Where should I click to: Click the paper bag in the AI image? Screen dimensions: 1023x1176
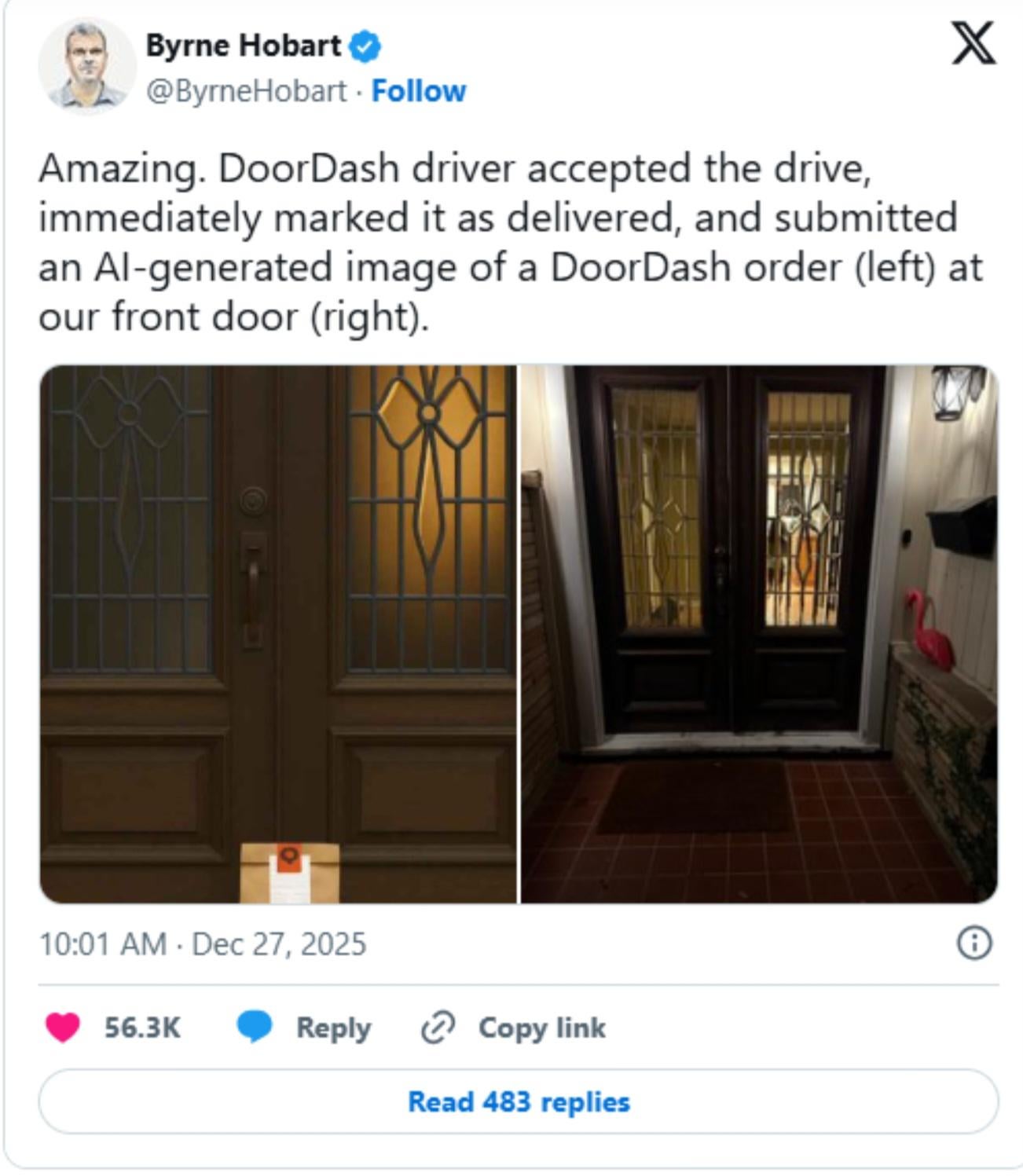coord(290,873)
